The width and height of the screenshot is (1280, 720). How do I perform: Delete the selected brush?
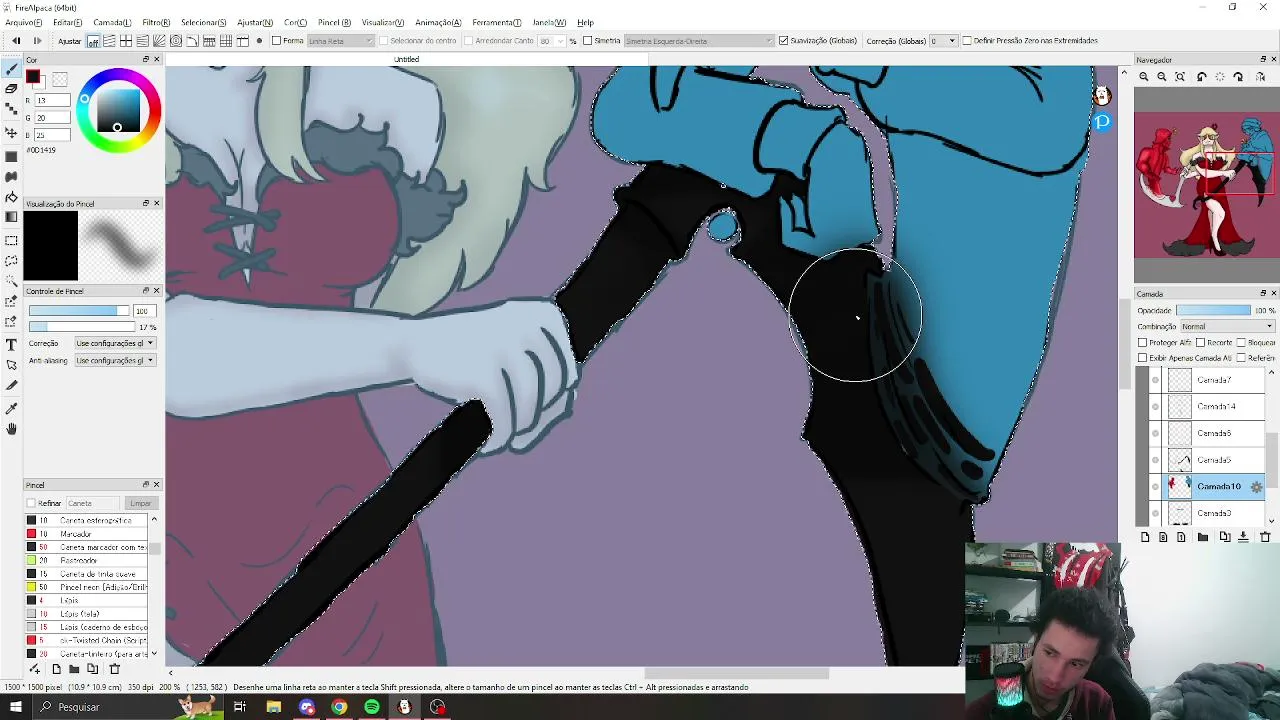[114, 669]
